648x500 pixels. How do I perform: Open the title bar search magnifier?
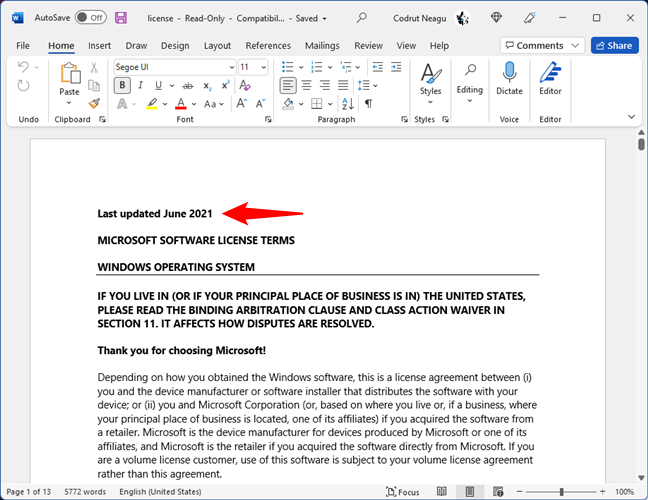pos(362,18)
